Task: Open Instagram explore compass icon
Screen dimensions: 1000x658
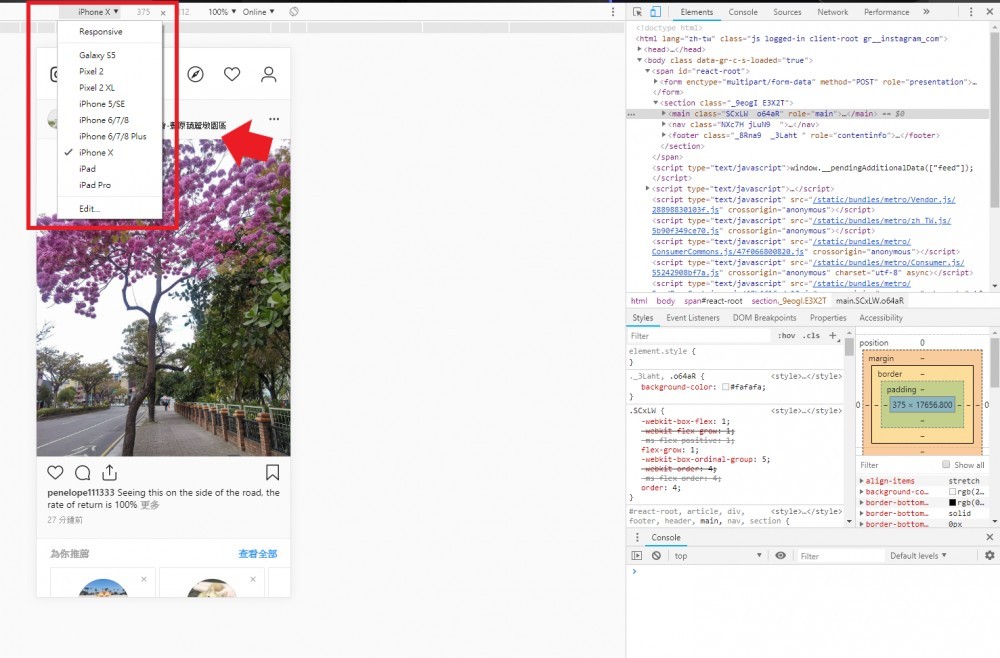Action: 196,74
